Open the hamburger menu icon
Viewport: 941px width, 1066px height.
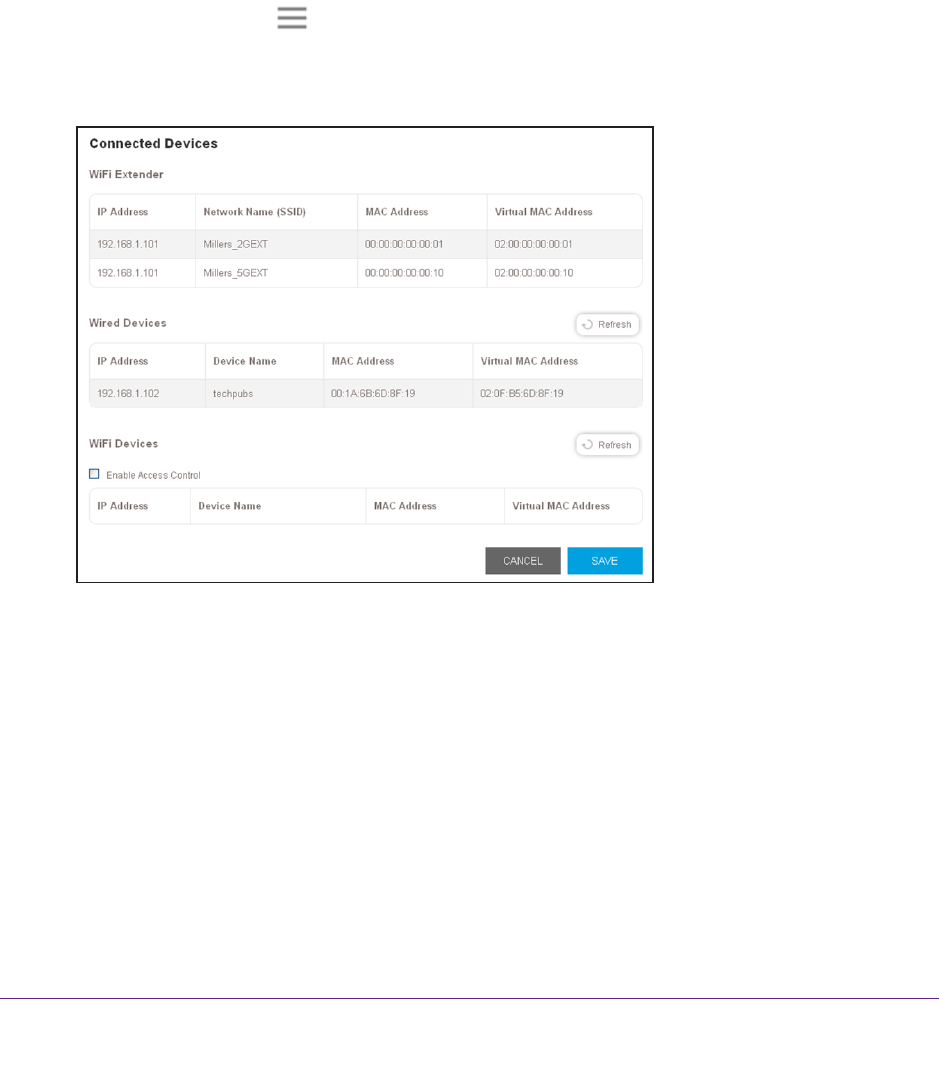coord(292,18)
